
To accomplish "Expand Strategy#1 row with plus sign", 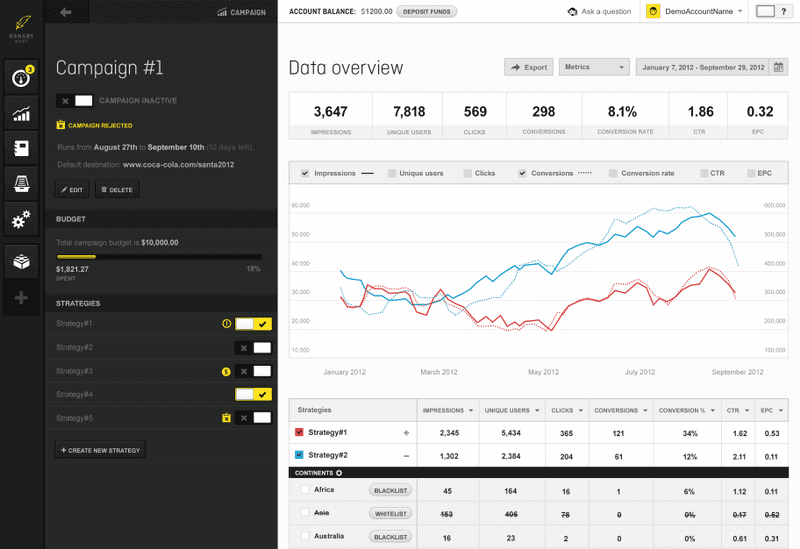I will tap(406, 433).
